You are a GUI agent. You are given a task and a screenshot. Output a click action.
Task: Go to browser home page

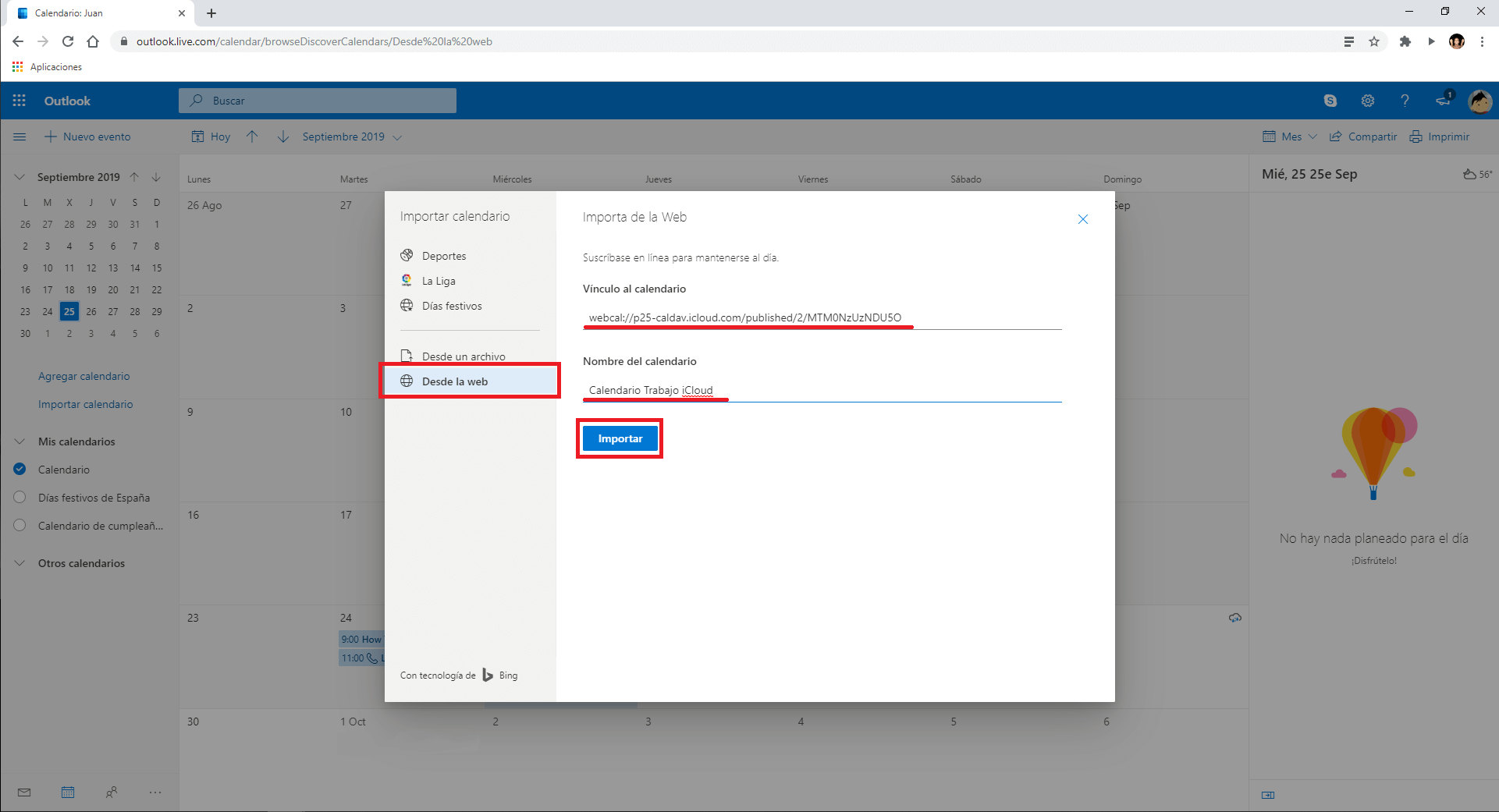click(x=93, y=41)
